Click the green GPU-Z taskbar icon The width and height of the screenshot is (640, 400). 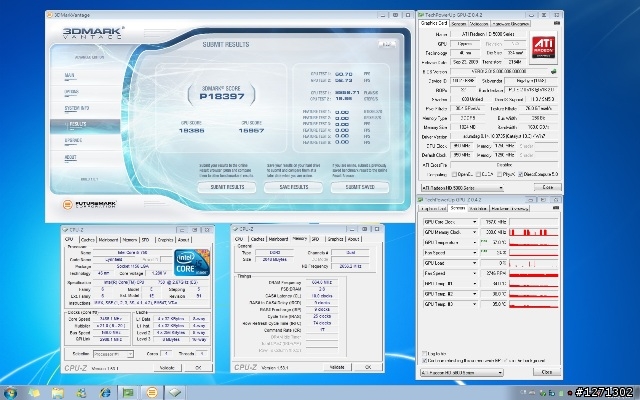pos(128,393)
